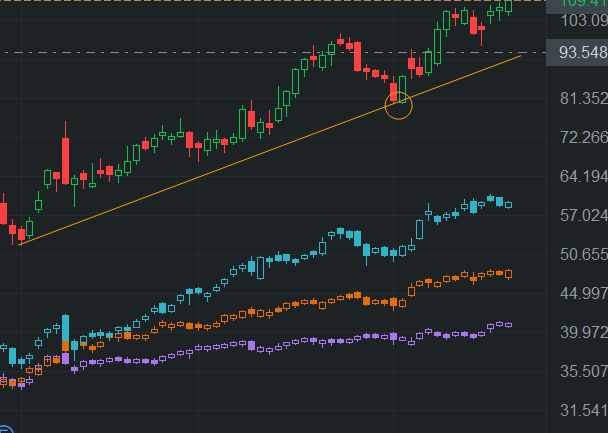Click the tall red candle near 64.194 level

pos(66,158)
